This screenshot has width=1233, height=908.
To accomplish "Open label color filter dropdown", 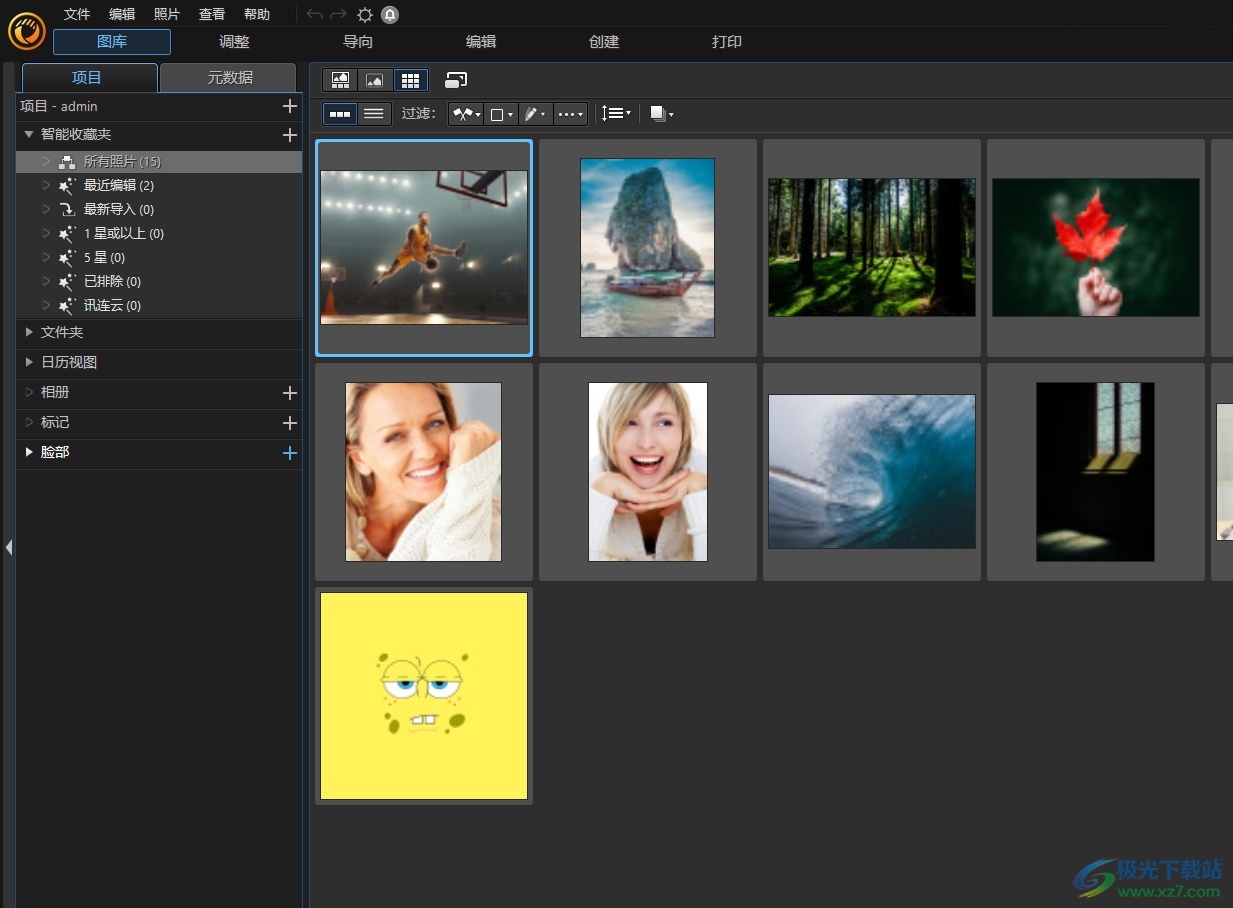I will click(501, 114).
